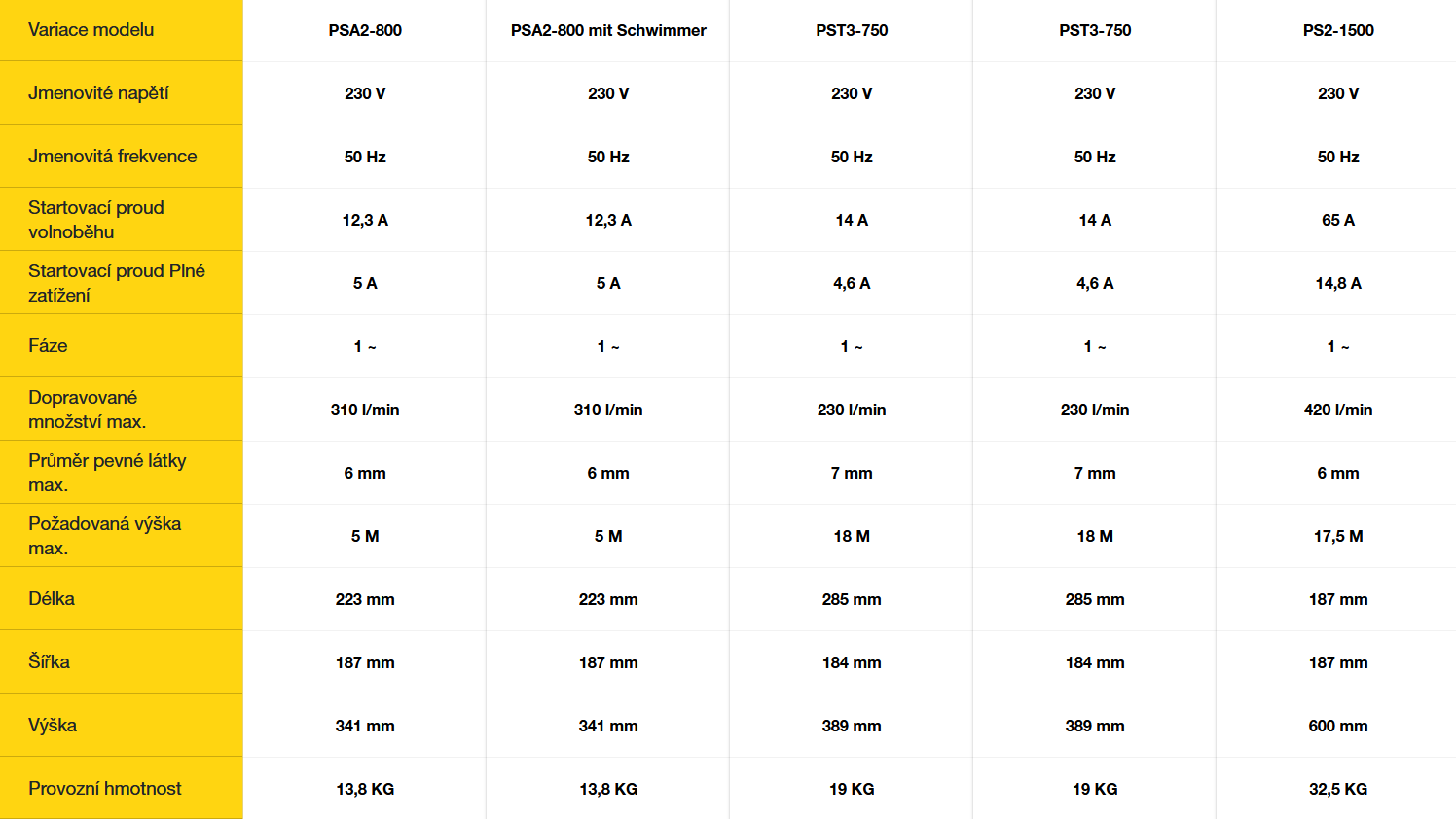1456x819 pixels.
Task: Select the Délka row label
Action: pos(52,599)
